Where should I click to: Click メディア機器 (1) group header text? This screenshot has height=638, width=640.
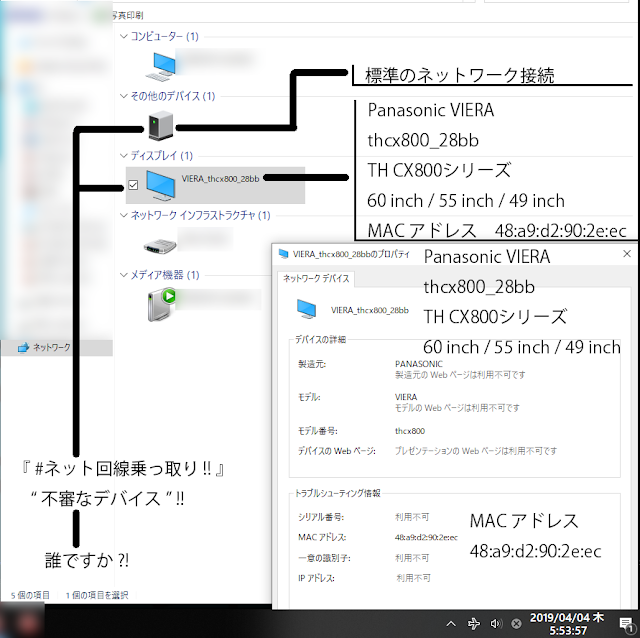(165, 275)
